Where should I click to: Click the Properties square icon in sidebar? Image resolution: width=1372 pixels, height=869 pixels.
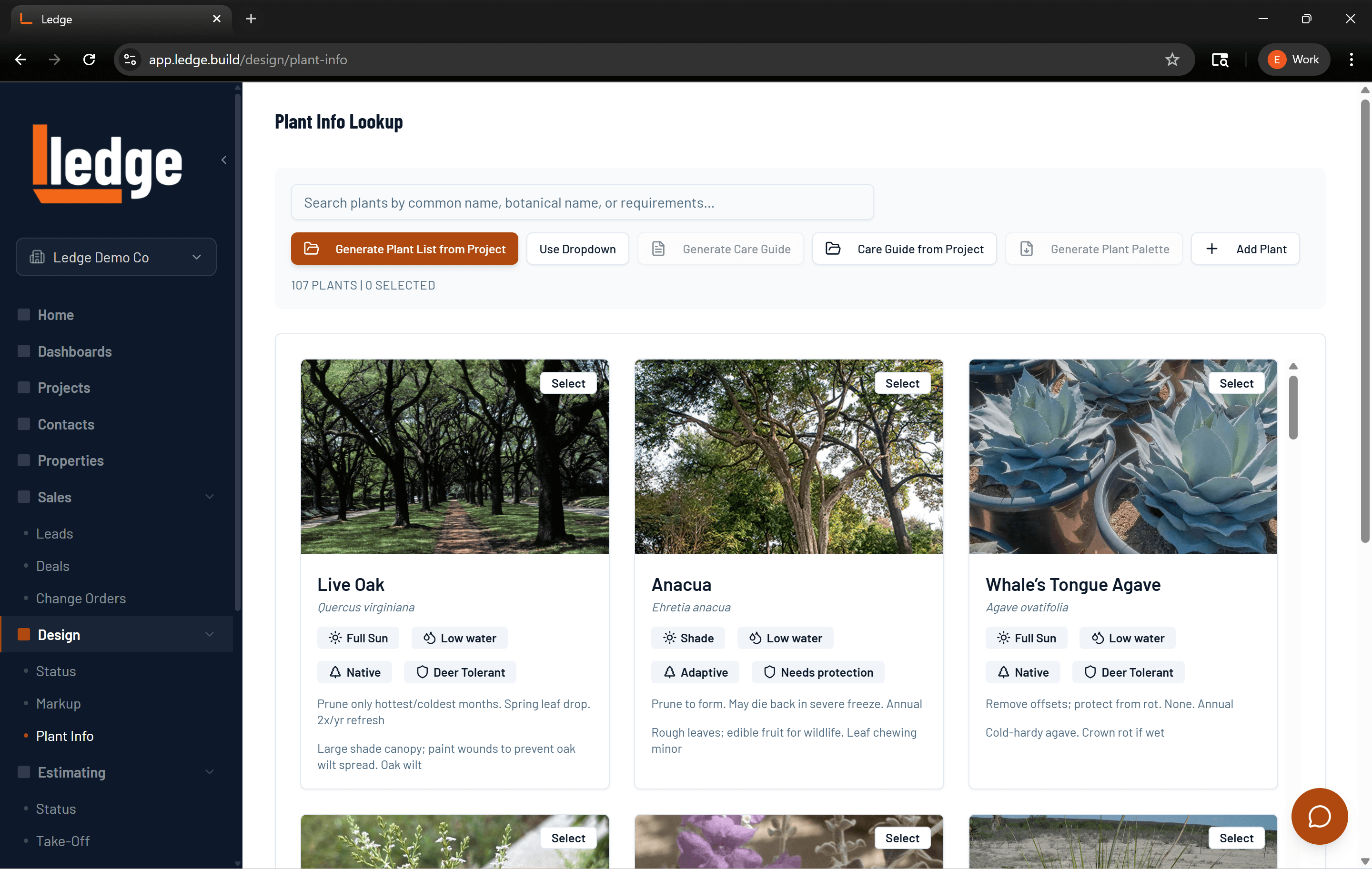tap(24, 460)
